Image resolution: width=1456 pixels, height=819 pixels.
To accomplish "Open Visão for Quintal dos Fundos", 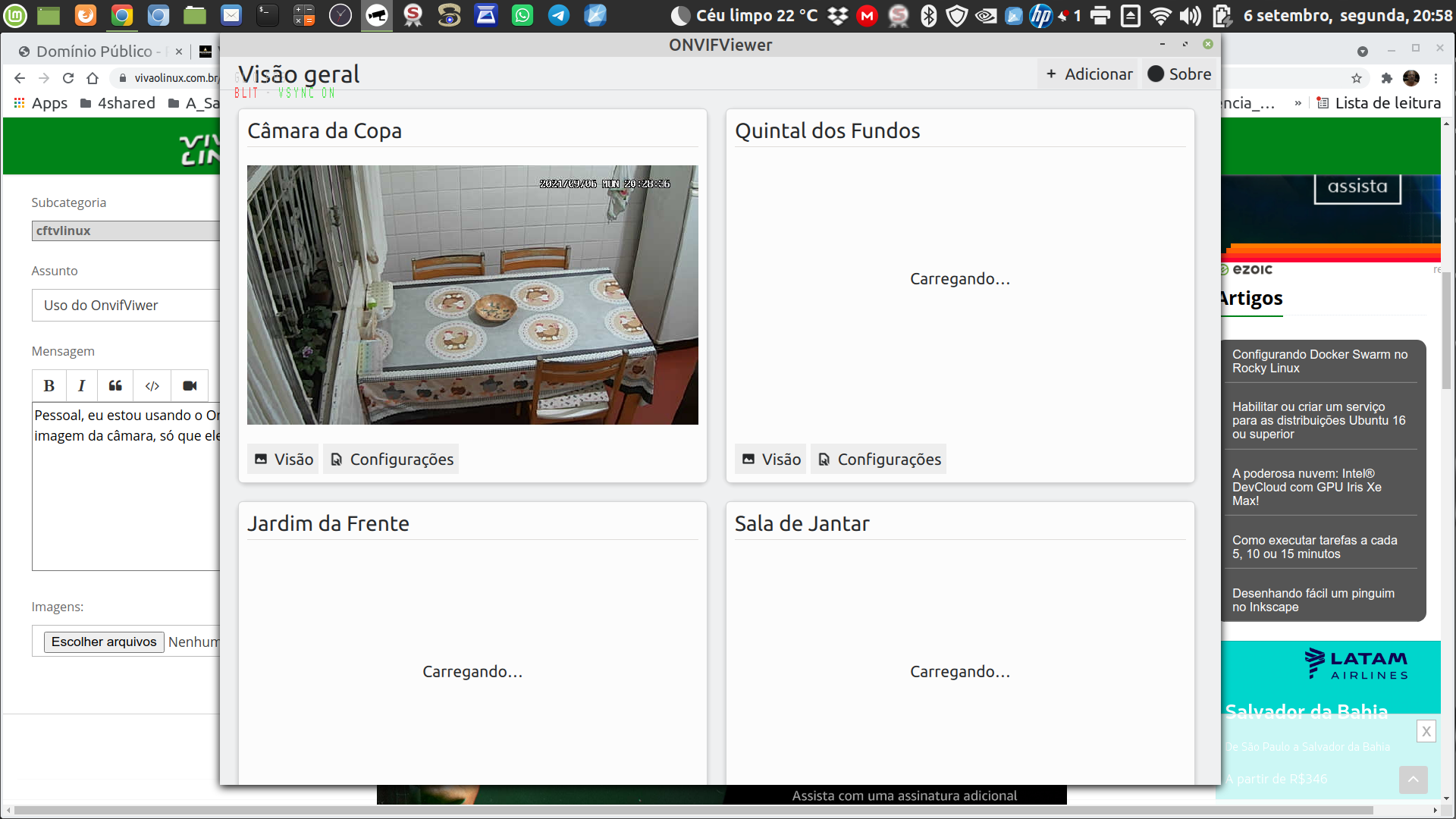I will 771,459.
